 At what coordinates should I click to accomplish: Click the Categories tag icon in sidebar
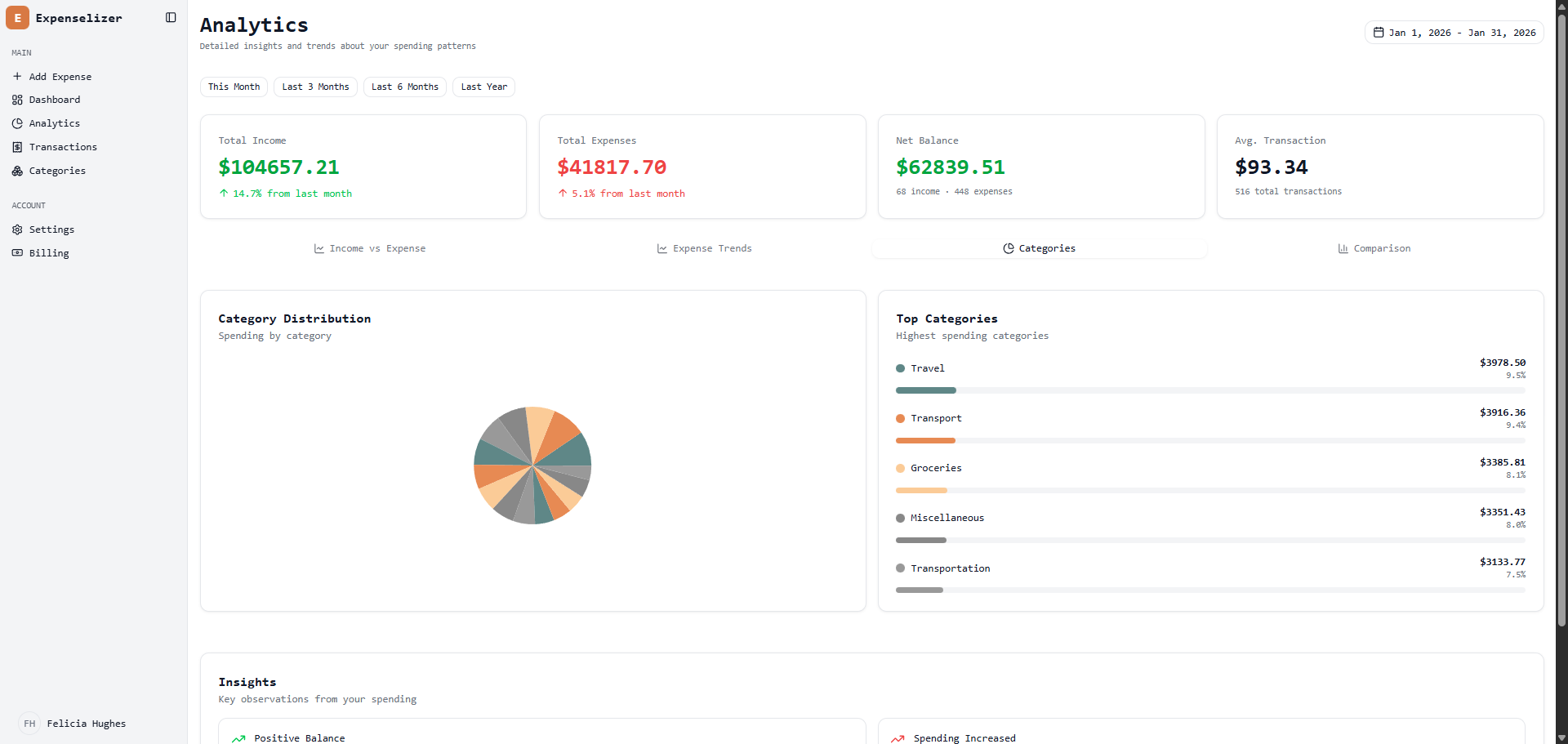[18, 171]
